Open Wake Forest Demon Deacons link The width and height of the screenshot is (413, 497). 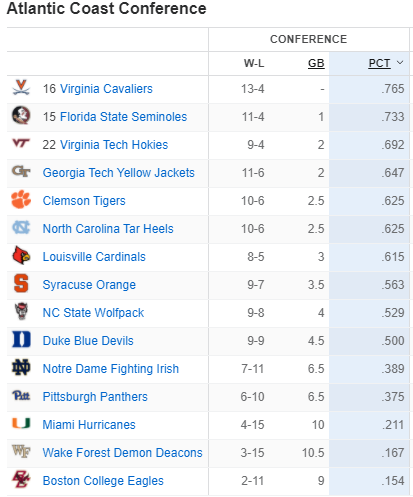pos(122,453)
